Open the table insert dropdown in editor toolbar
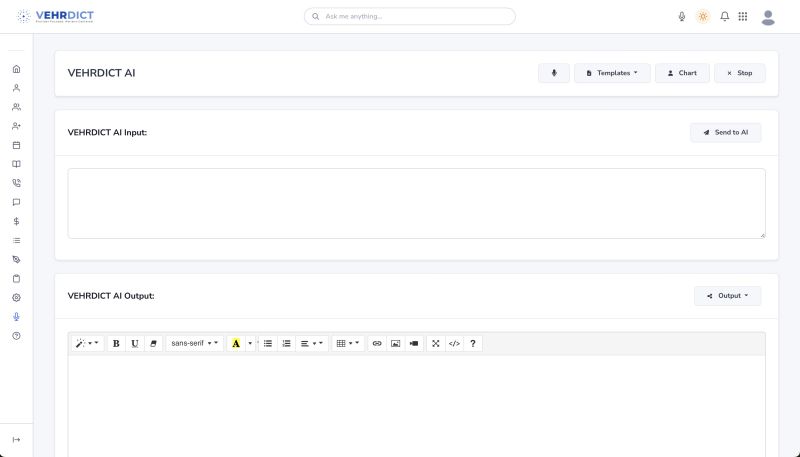The image size is (800, 457). pos(346,343)
